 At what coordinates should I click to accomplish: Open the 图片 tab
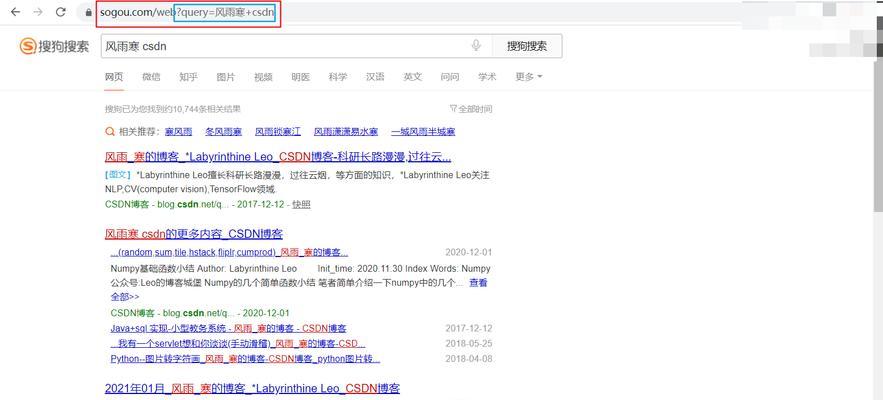pos(226,77)
